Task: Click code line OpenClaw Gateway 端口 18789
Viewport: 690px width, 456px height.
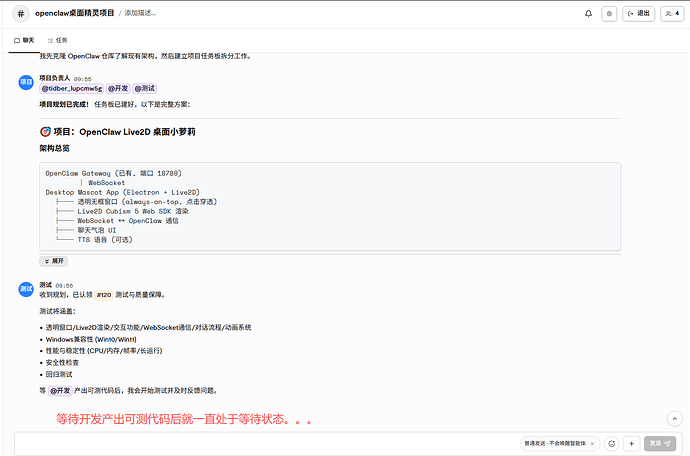Action: [114, 173]
